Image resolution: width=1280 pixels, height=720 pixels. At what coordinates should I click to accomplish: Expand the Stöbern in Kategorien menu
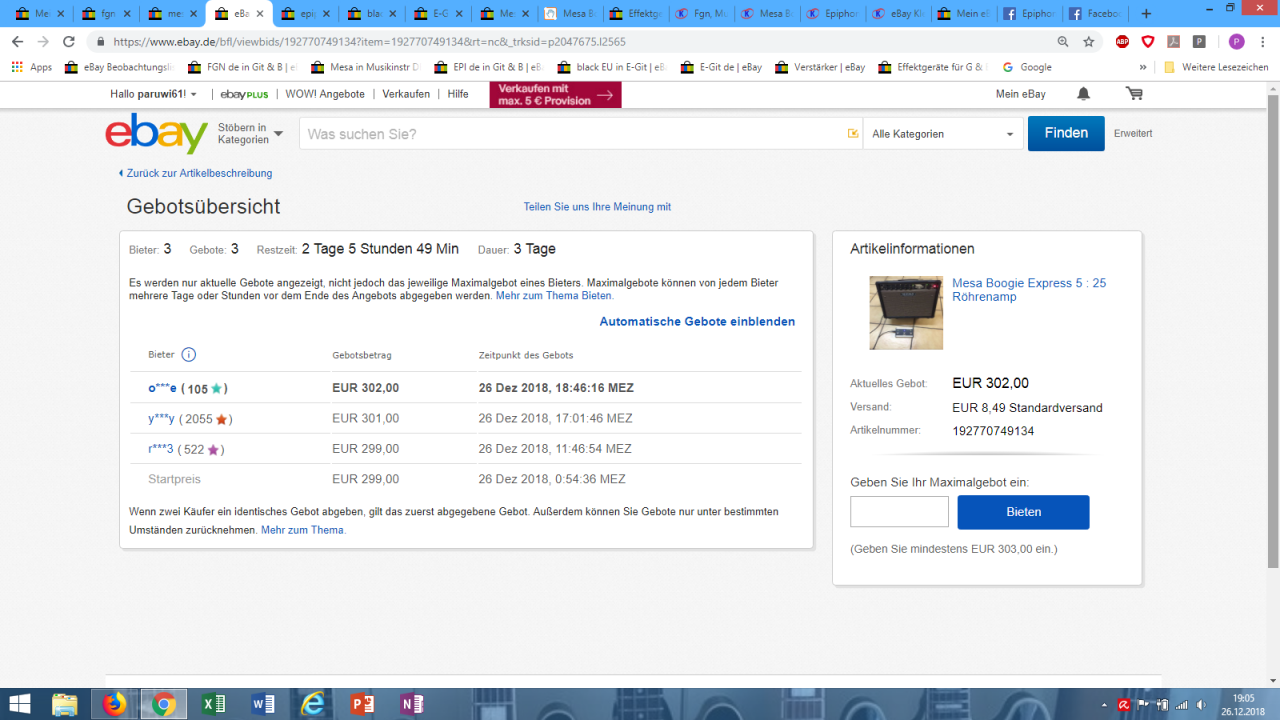pos(250,134)
